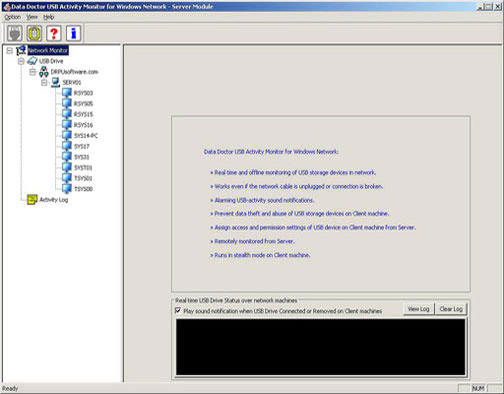Select the SYS17 client monitor icon

67,146
